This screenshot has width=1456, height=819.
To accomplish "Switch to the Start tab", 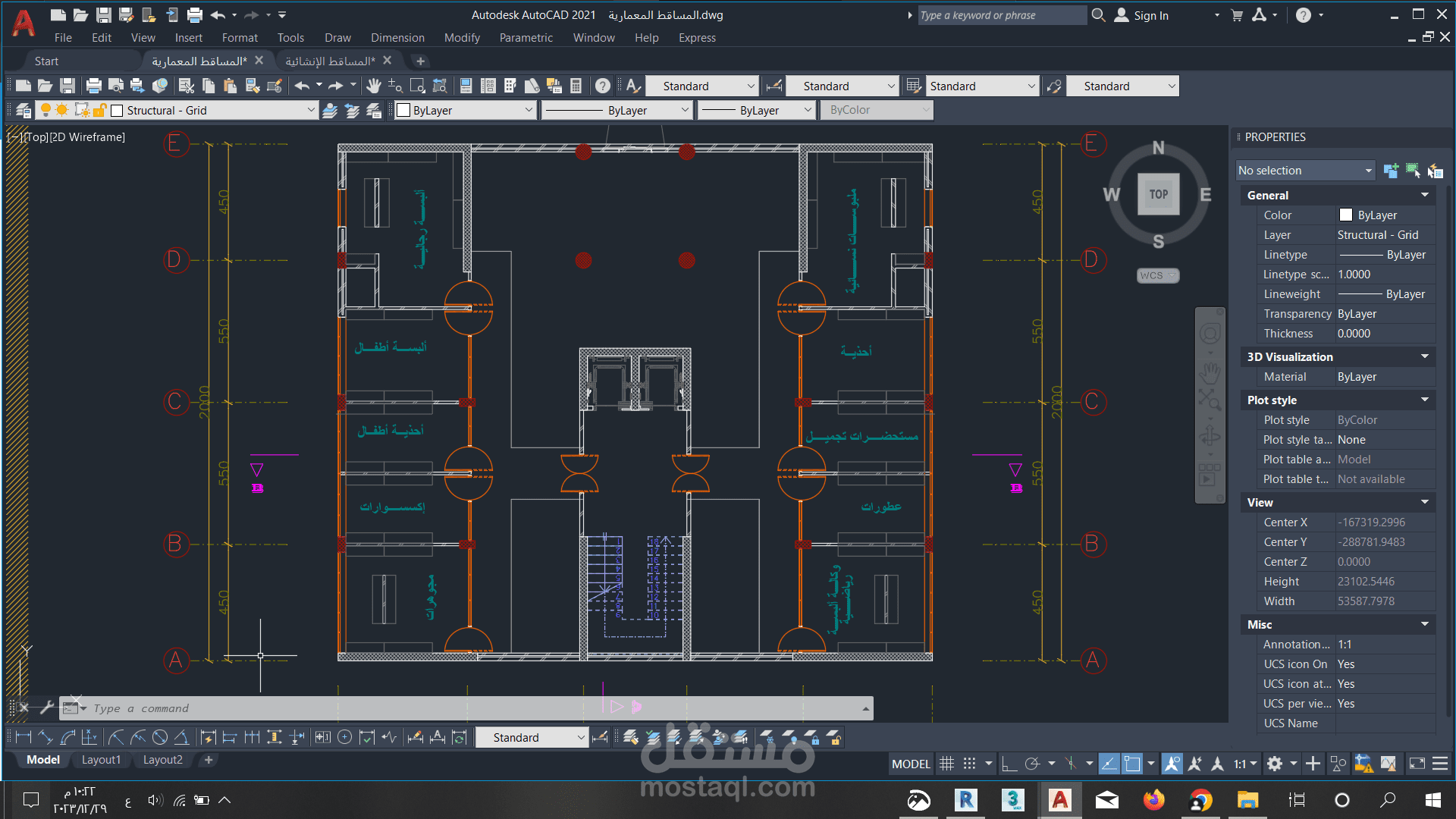I will click(x=46, y=61).
